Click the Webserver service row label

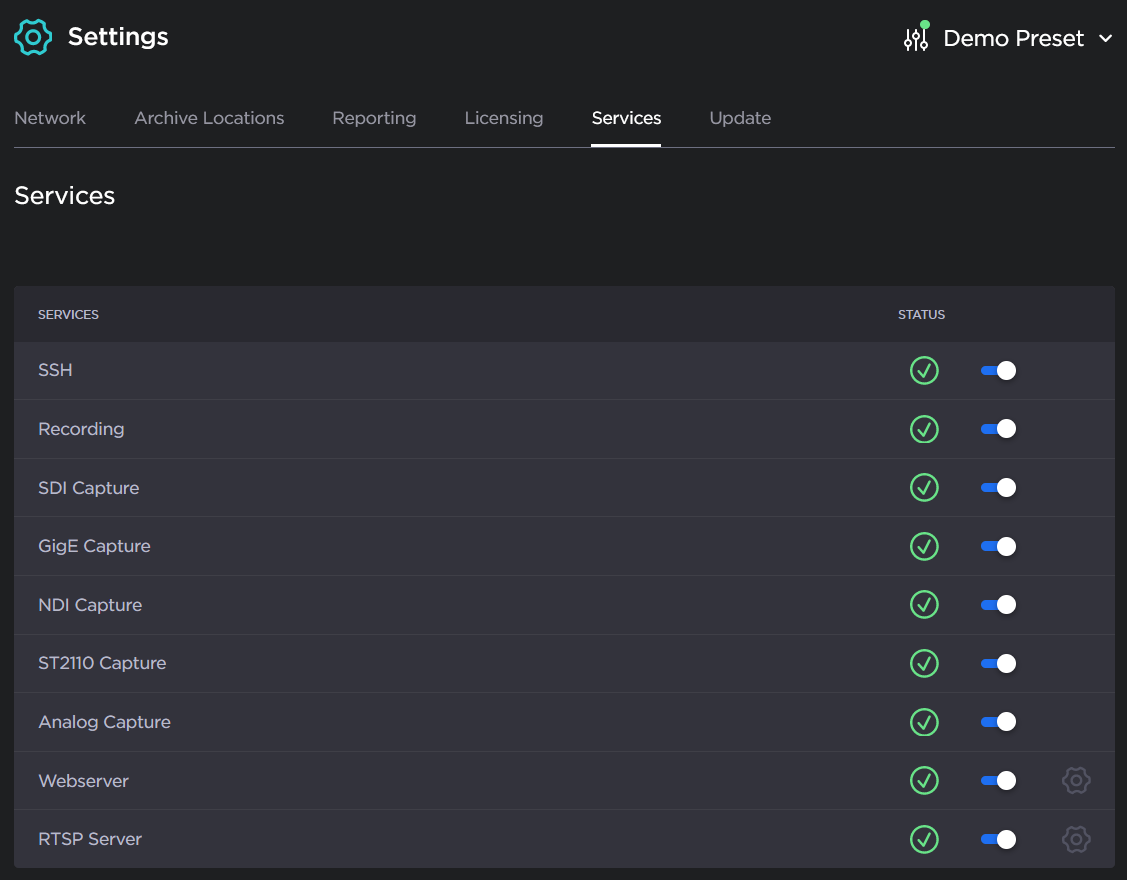(x=84, y=781)
